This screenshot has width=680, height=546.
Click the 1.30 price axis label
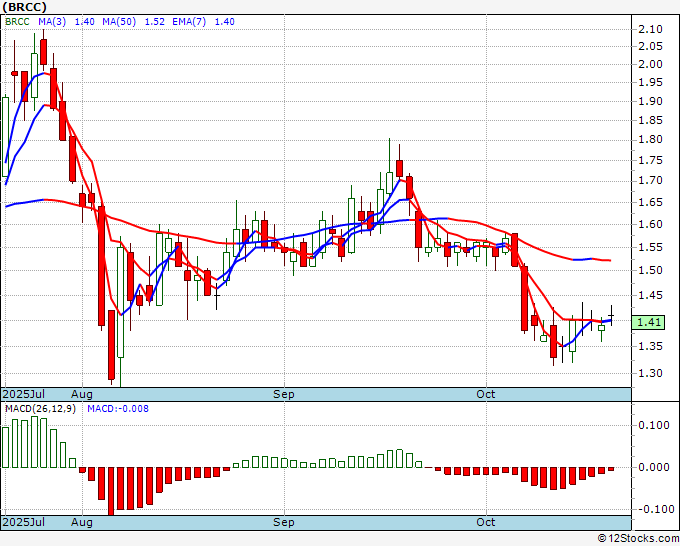point(650,374)
